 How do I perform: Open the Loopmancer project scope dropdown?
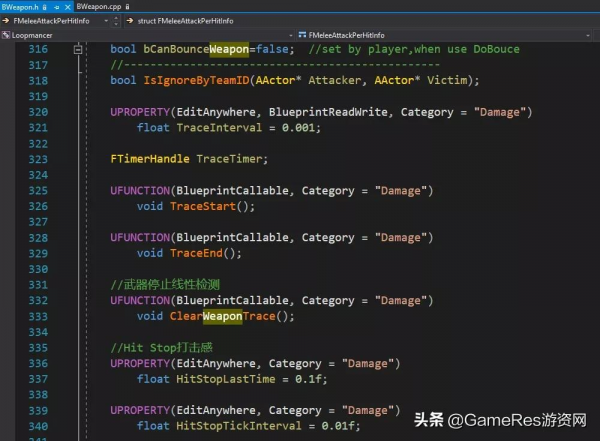click(147, 35)
